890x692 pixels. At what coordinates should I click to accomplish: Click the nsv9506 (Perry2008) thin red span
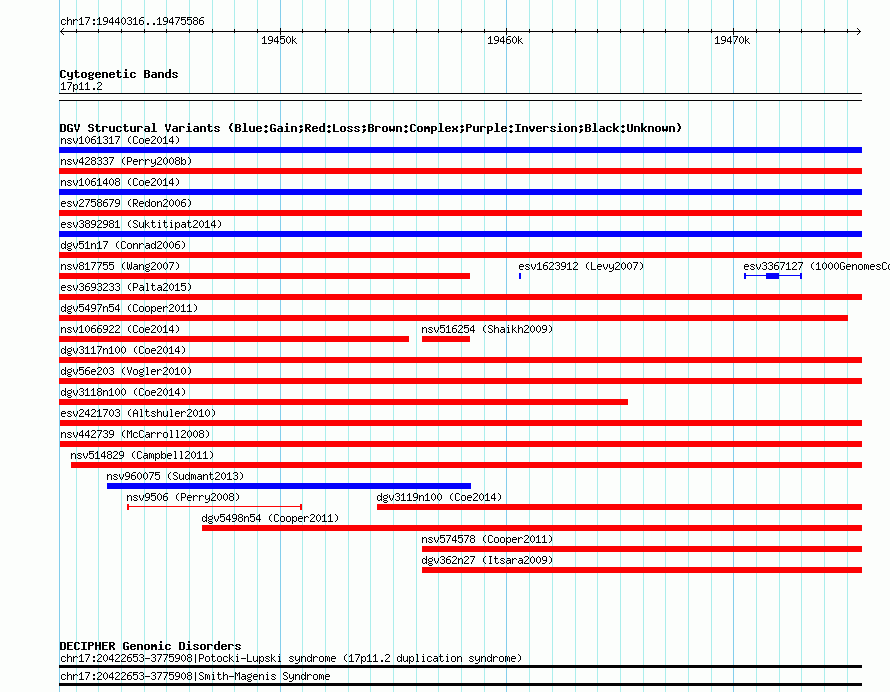215,507
